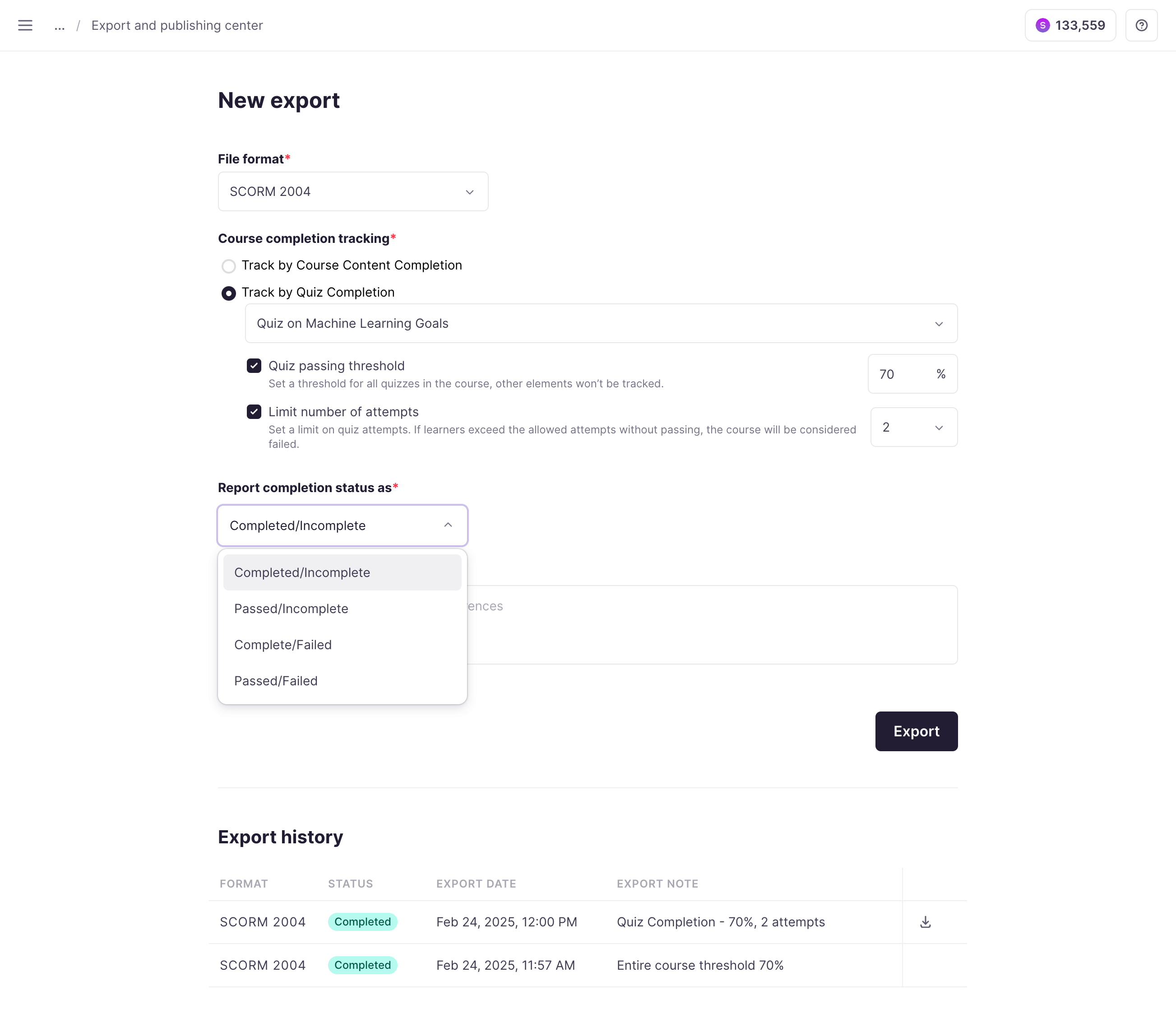Click SCORM 2004 in the 12:00 PM row
The width and height of the screenshot is (1176, 1023).
pos(263,922)
